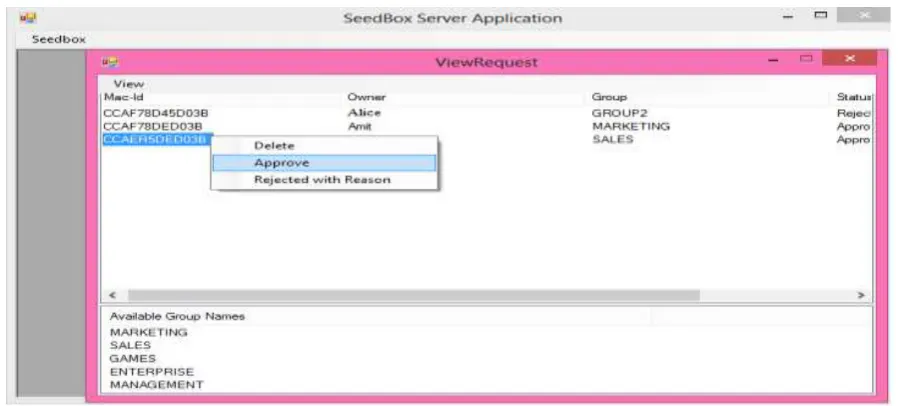This screenshot has width=901, height=406.
Task: Choose Approve from the context menu
Action: tap(325, 163)
